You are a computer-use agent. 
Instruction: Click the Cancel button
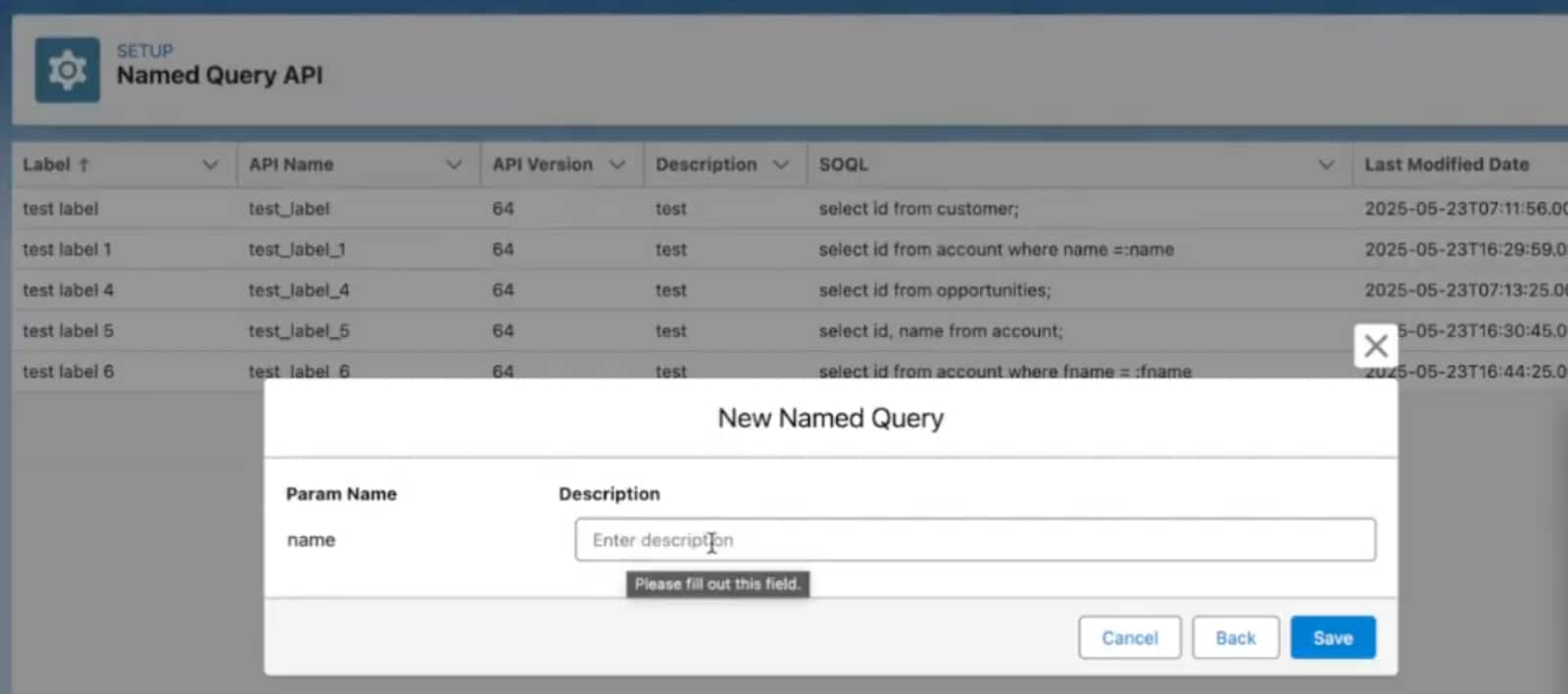click(x=1129, y=638)
